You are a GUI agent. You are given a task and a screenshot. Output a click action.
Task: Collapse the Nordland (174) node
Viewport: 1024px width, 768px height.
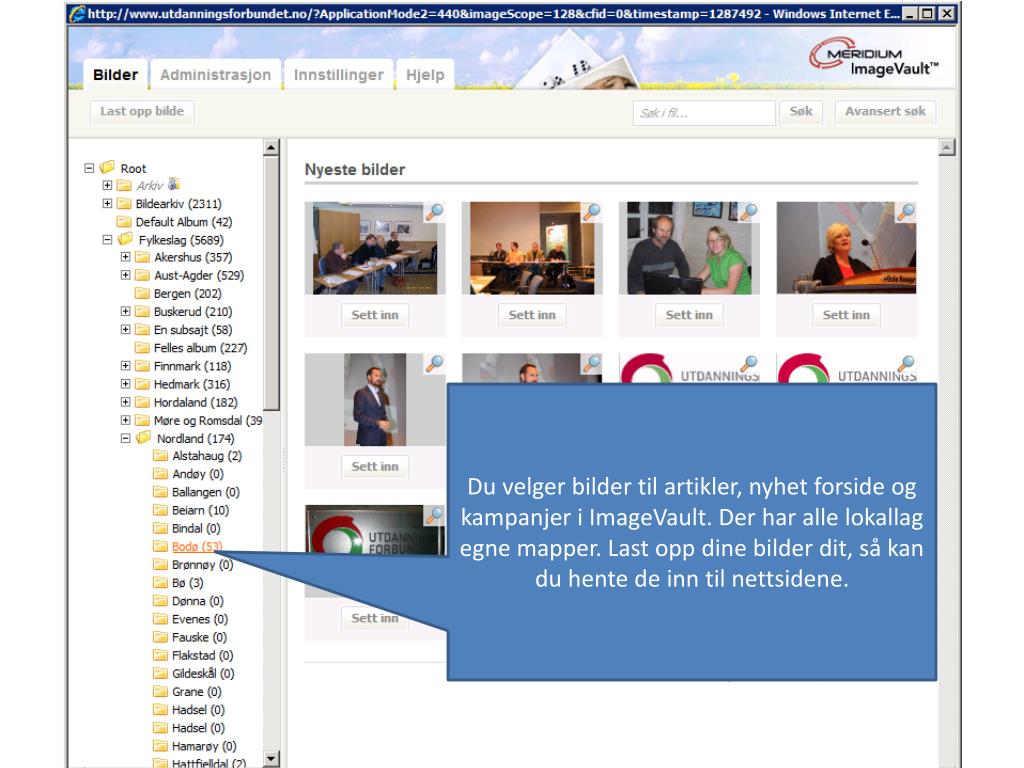125,438
